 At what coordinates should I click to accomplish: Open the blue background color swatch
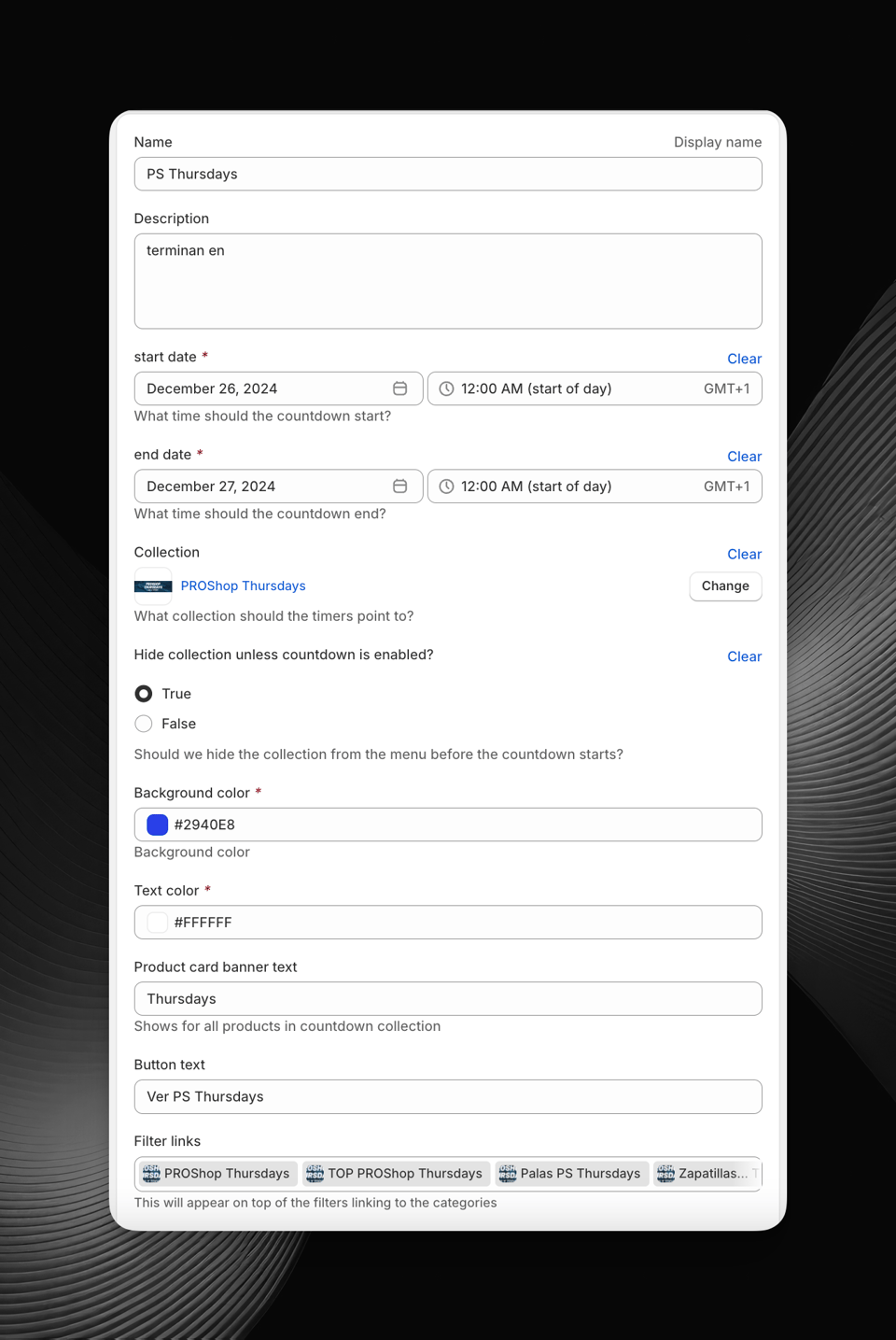click(x=158, y=825)
